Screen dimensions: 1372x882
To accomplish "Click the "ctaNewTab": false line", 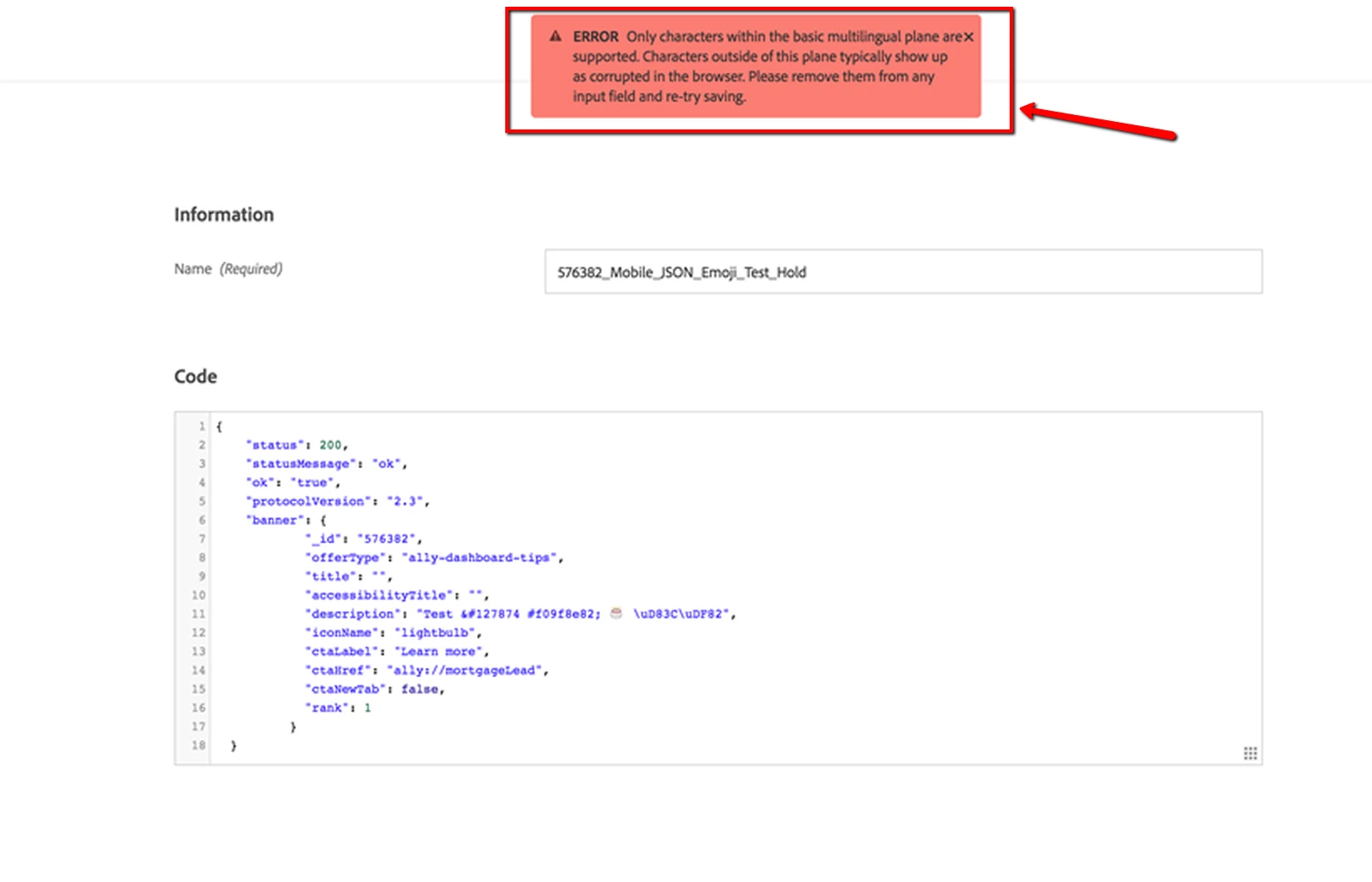I will pyautogui.click(x=375, y=689).
